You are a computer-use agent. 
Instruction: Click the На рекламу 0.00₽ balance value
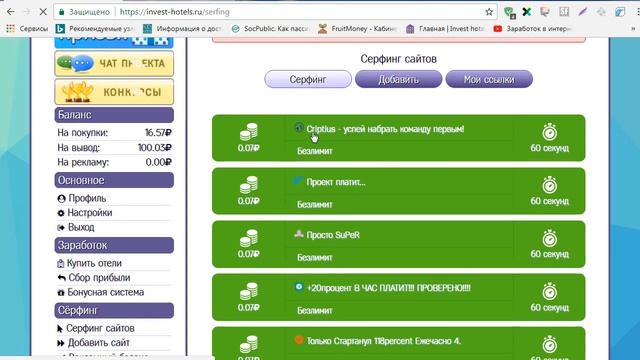click(159, 162)
